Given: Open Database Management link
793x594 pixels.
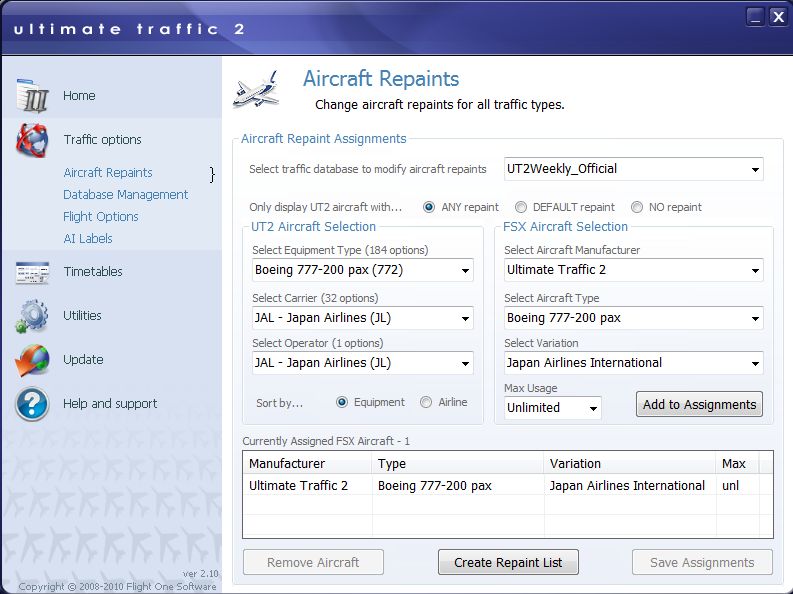Looking at the screenshot, I should point(125,195).
